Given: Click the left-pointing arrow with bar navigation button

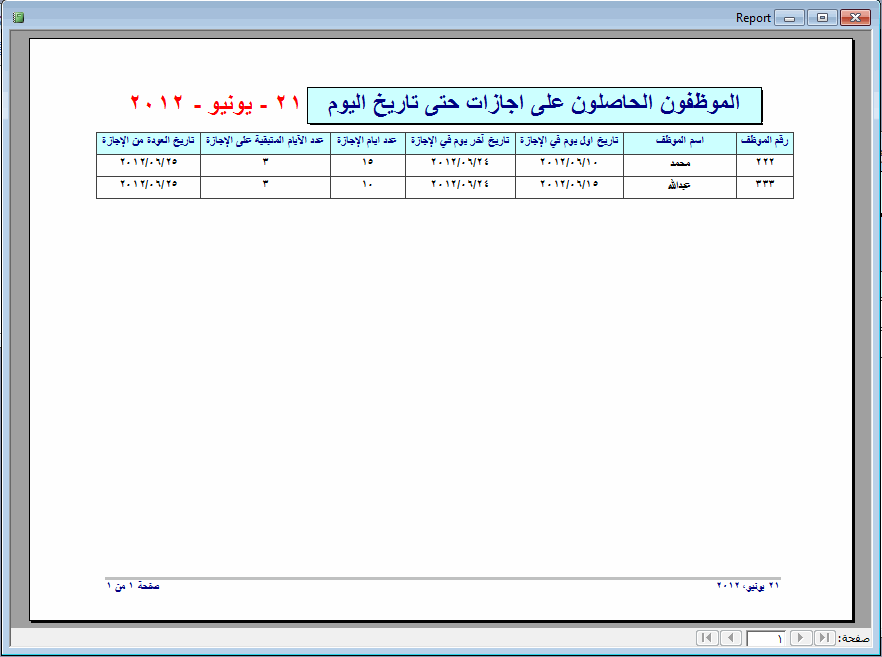Looking at the screenshot, I should [x=707, y=638].
